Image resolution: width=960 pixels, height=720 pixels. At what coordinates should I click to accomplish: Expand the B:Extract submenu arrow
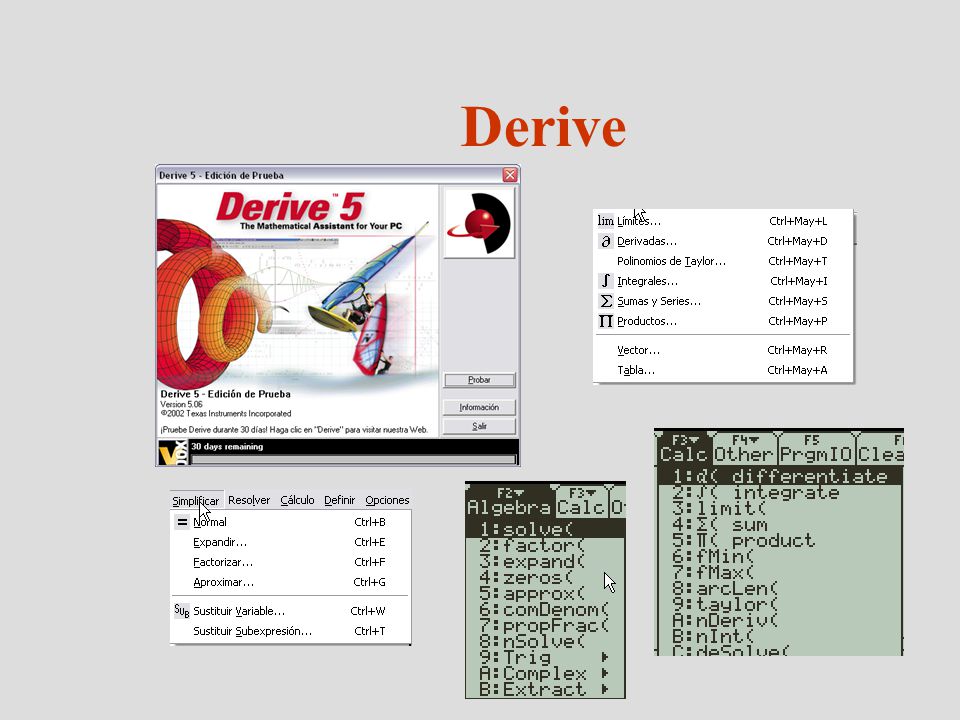[605, 689]
